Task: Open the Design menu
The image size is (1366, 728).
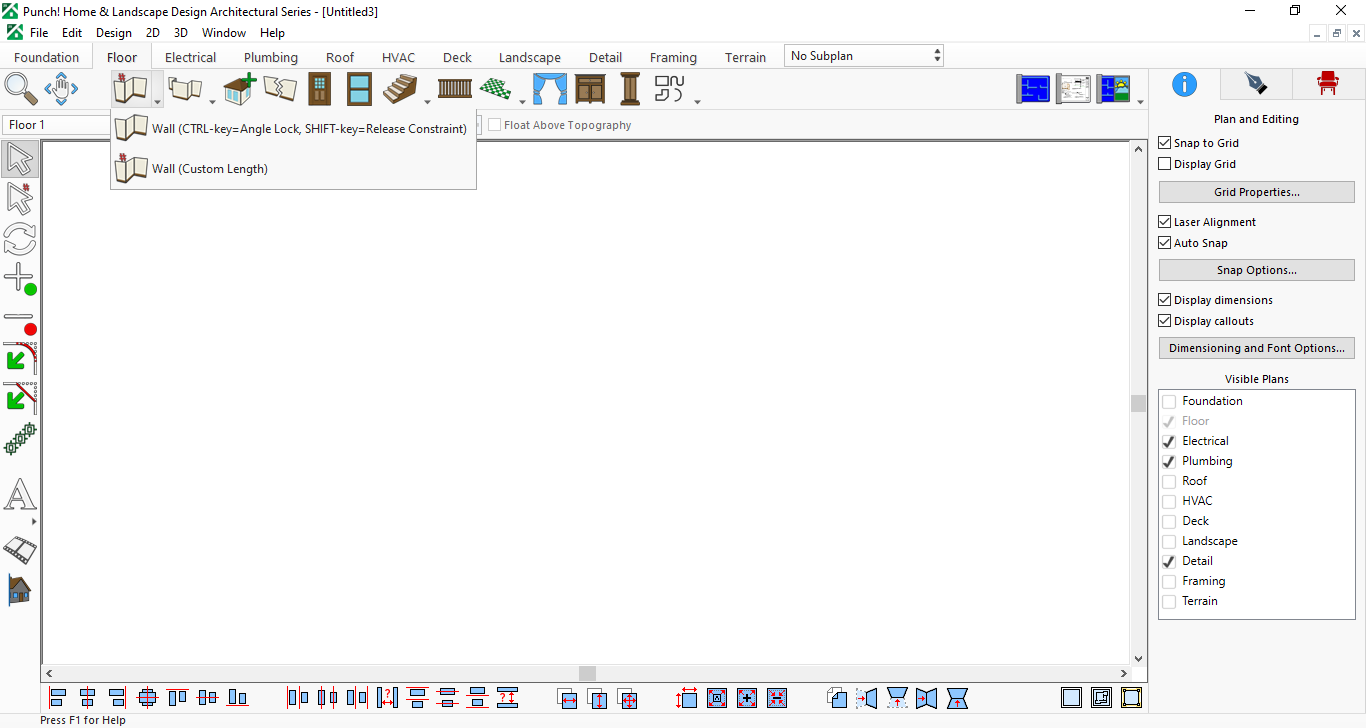Action: (114, 33)
